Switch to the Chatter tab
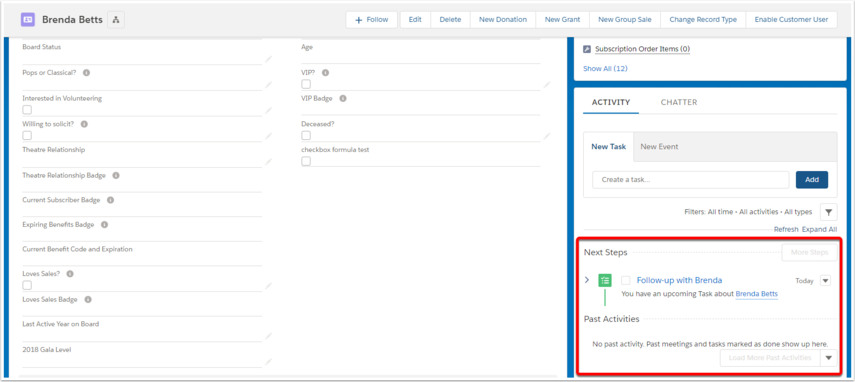This screenshot has width=855, height=382. tap(679, 102)
